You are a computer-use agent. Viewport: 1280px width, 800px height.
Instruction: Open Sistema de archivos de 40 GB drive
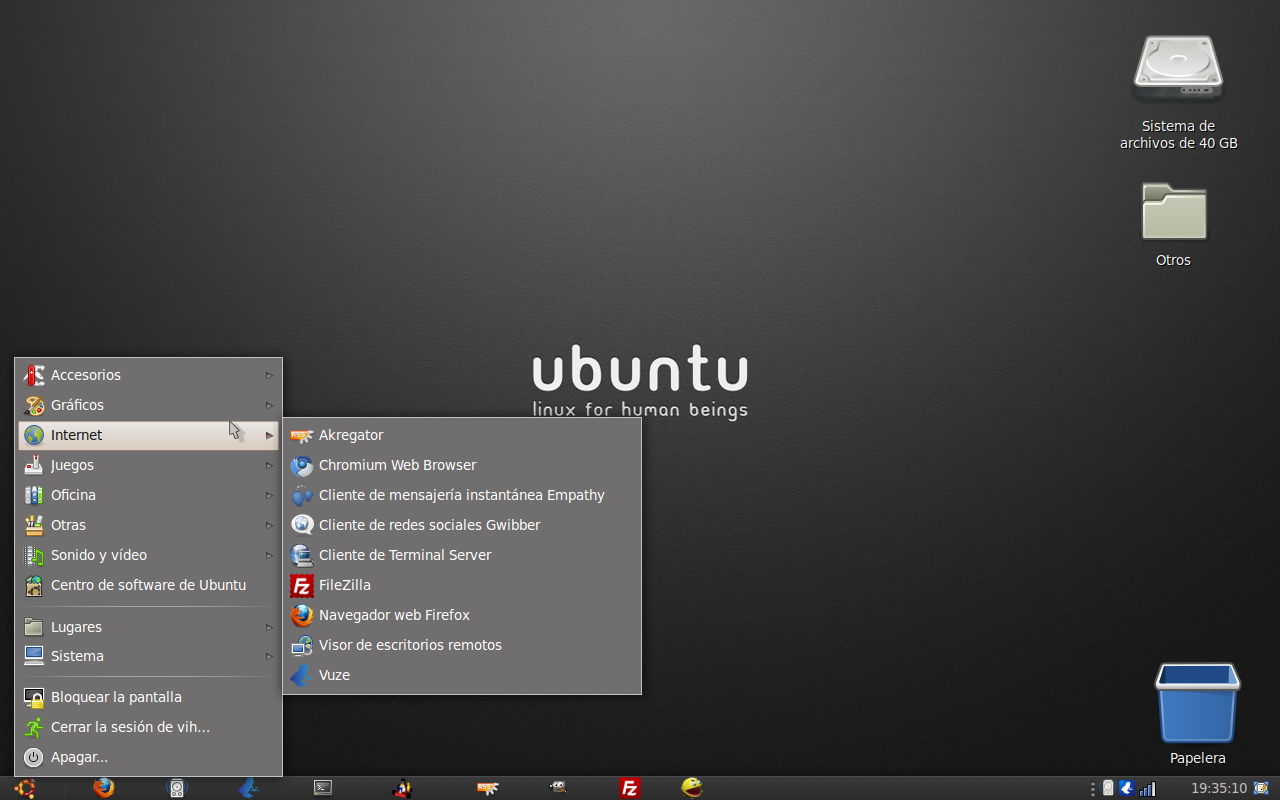click(x=1178, y=92)
